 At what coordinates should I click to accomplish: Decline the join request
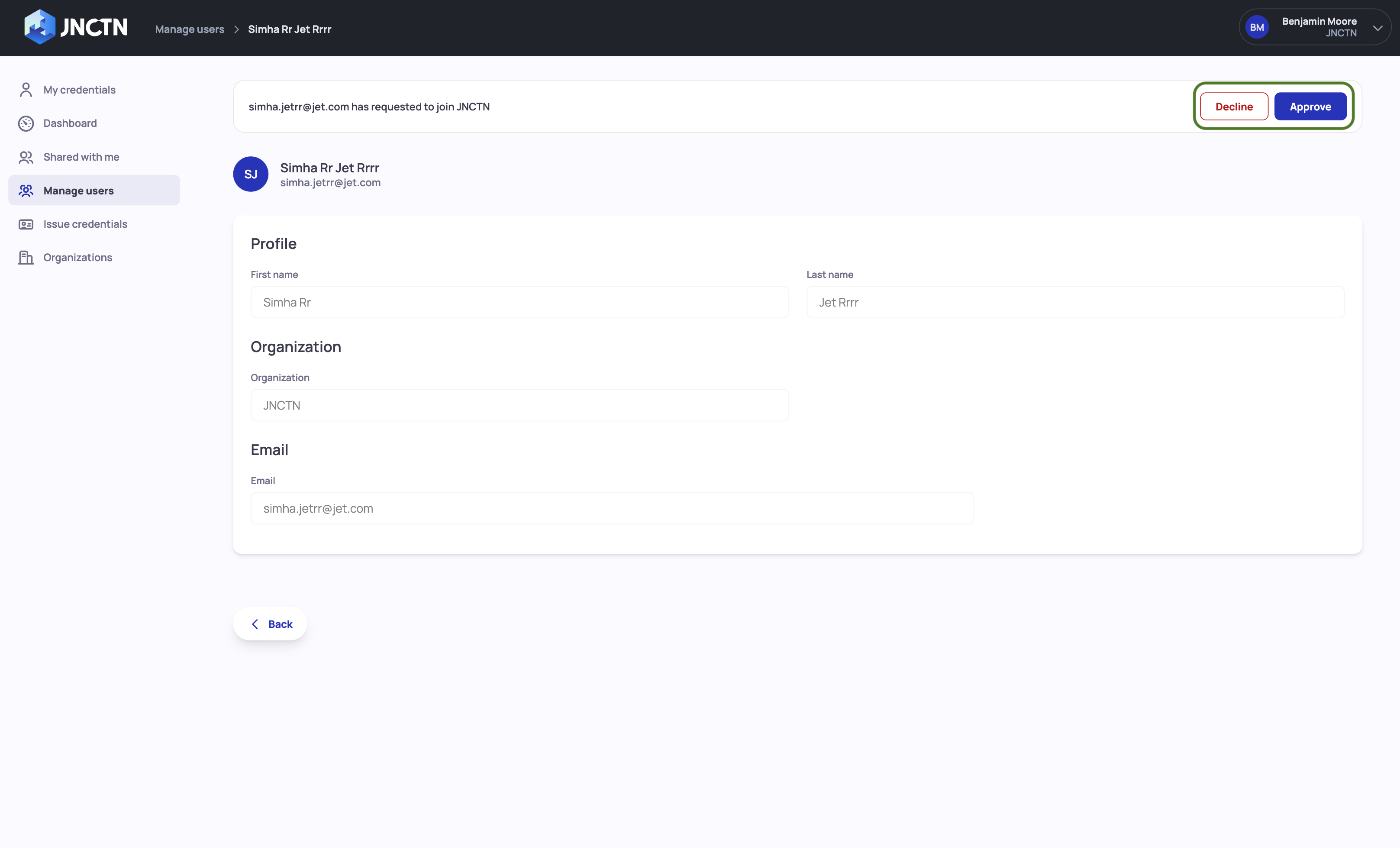[x=1233, y=107]
